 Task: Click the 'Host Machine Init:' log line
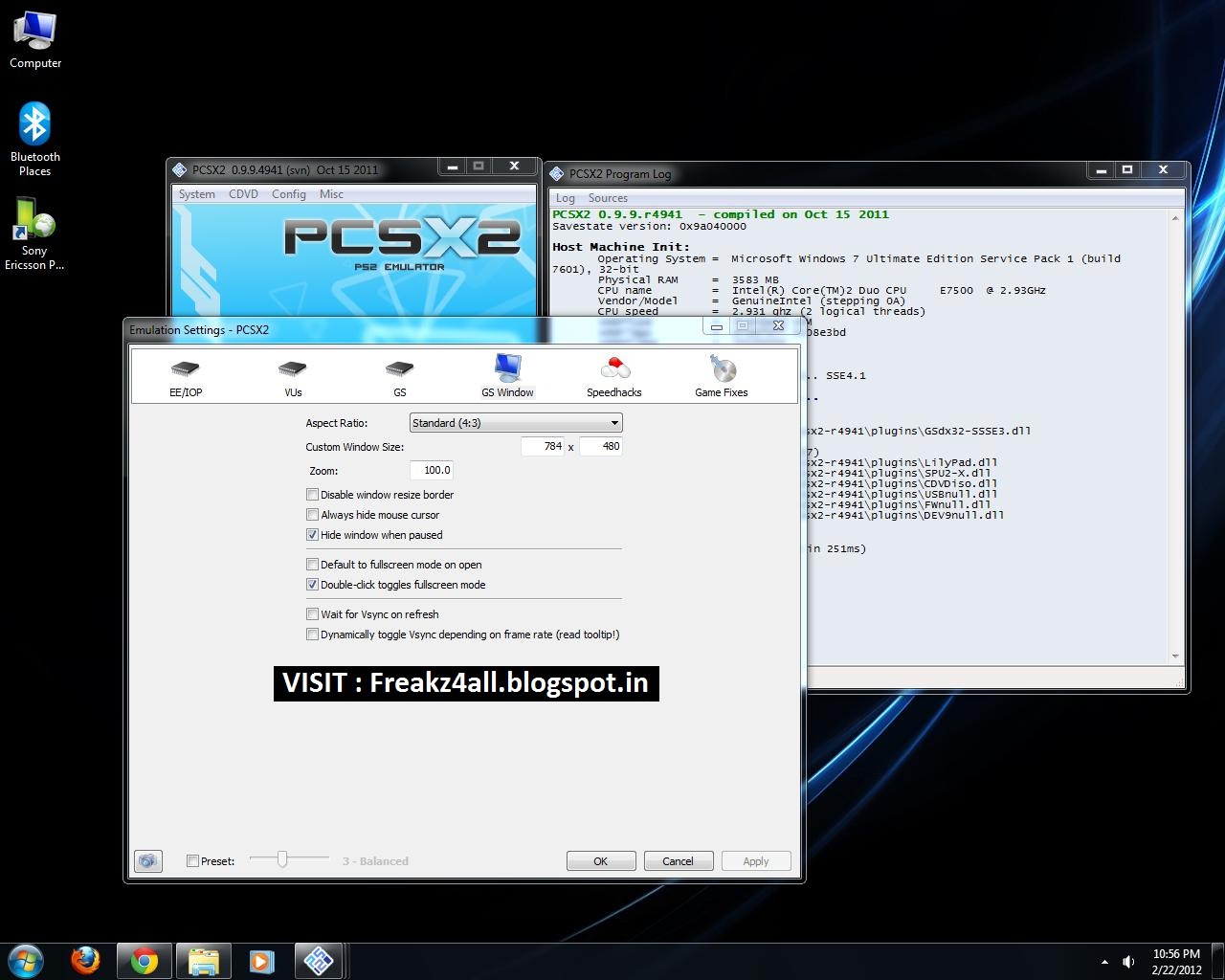pos(620,247)
